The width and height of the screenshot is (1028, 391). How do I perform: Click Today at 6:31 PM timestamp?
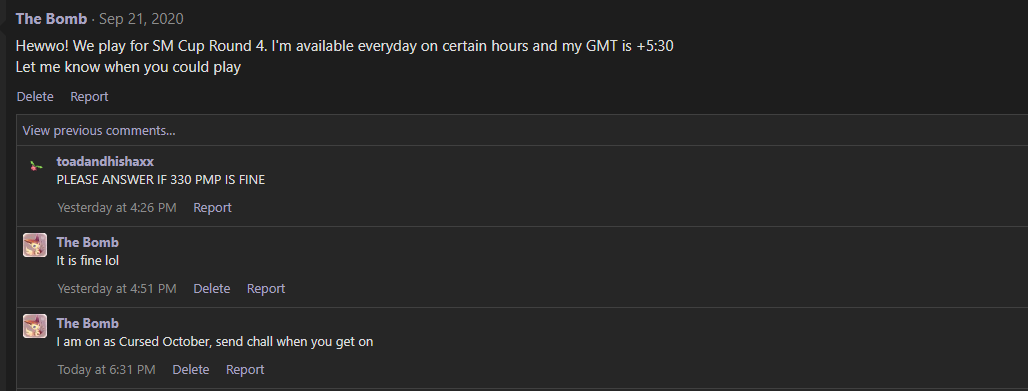click(x=106, y=369)
